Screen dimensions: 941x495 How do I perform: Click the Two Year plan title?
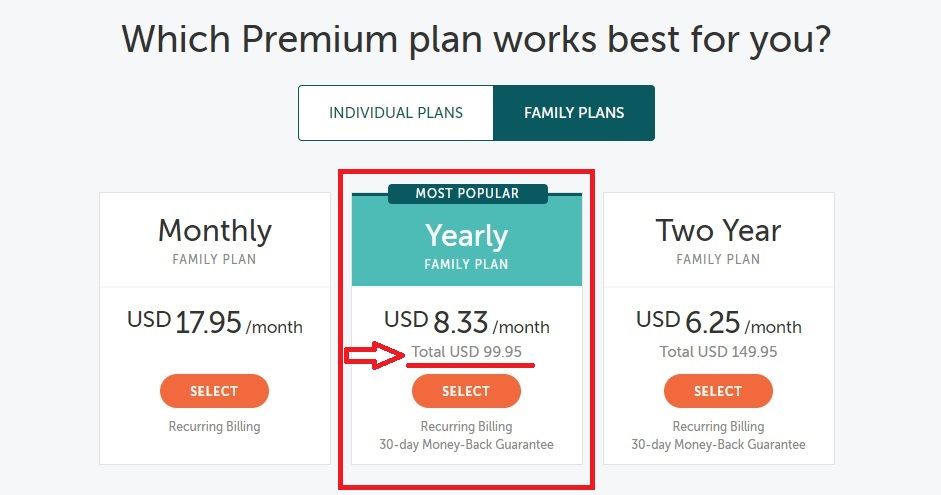coord(718,231)
